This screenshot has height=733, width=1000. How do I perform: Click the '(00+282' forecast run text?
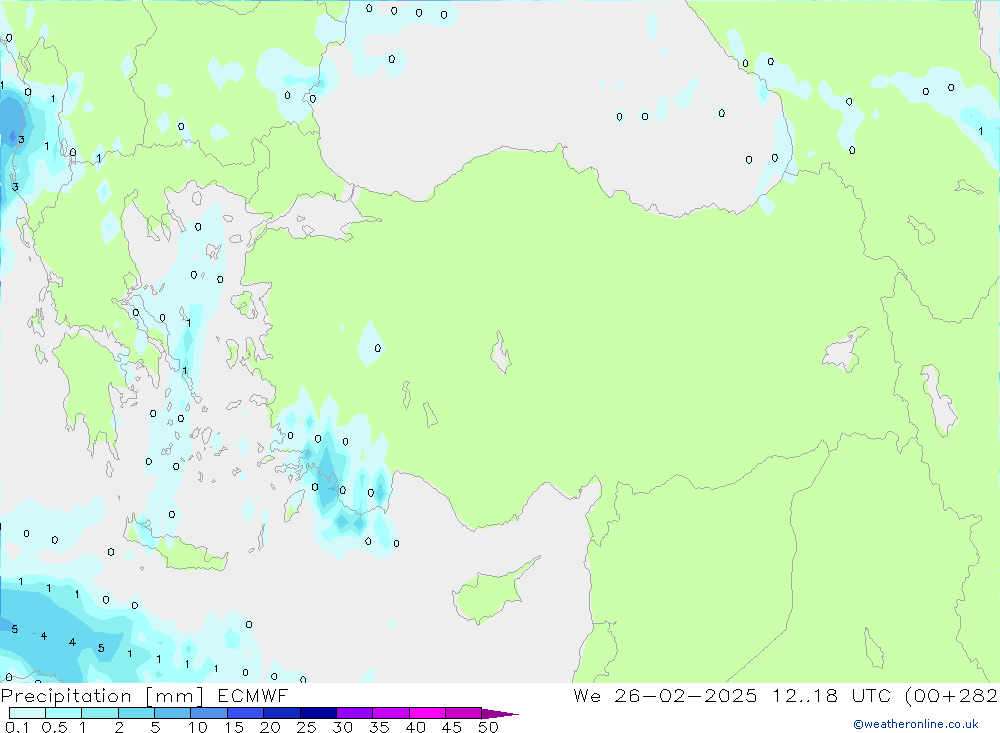pos(952,696)
